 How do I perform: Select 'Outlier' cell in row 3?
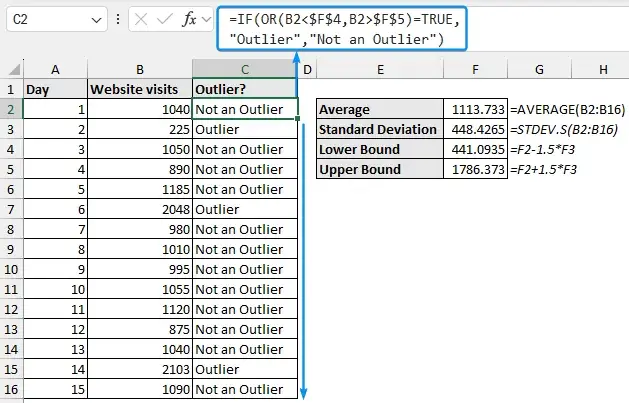(245, 129)
